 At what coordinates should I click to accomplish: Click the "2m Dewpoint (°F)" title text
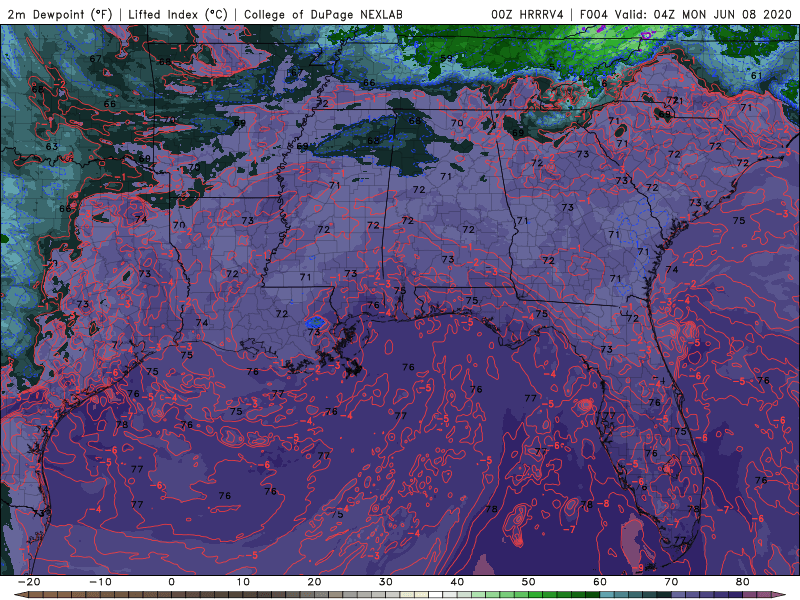(59, 14)
